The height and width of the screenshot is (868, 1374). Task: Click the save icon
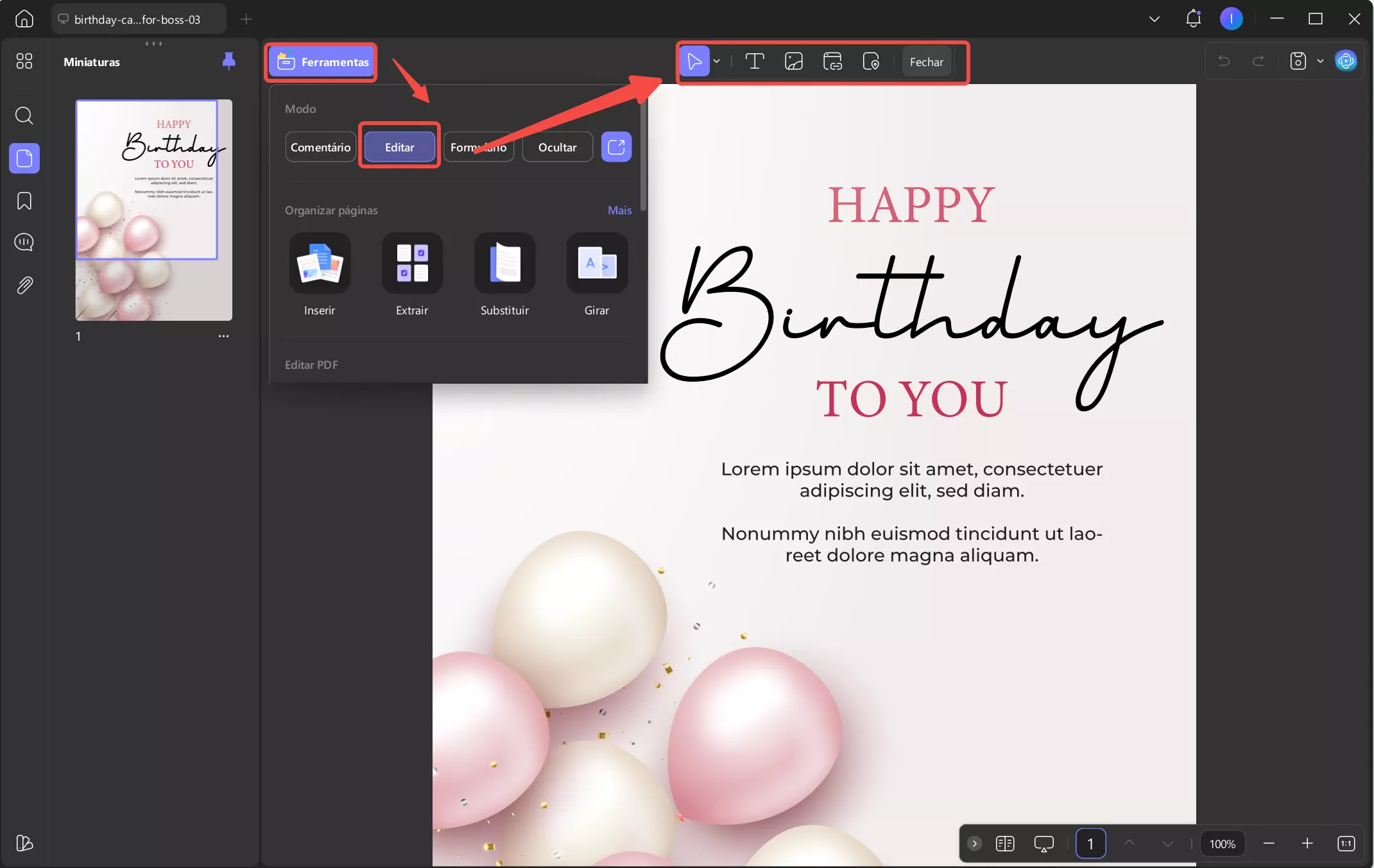point(1298,61)
